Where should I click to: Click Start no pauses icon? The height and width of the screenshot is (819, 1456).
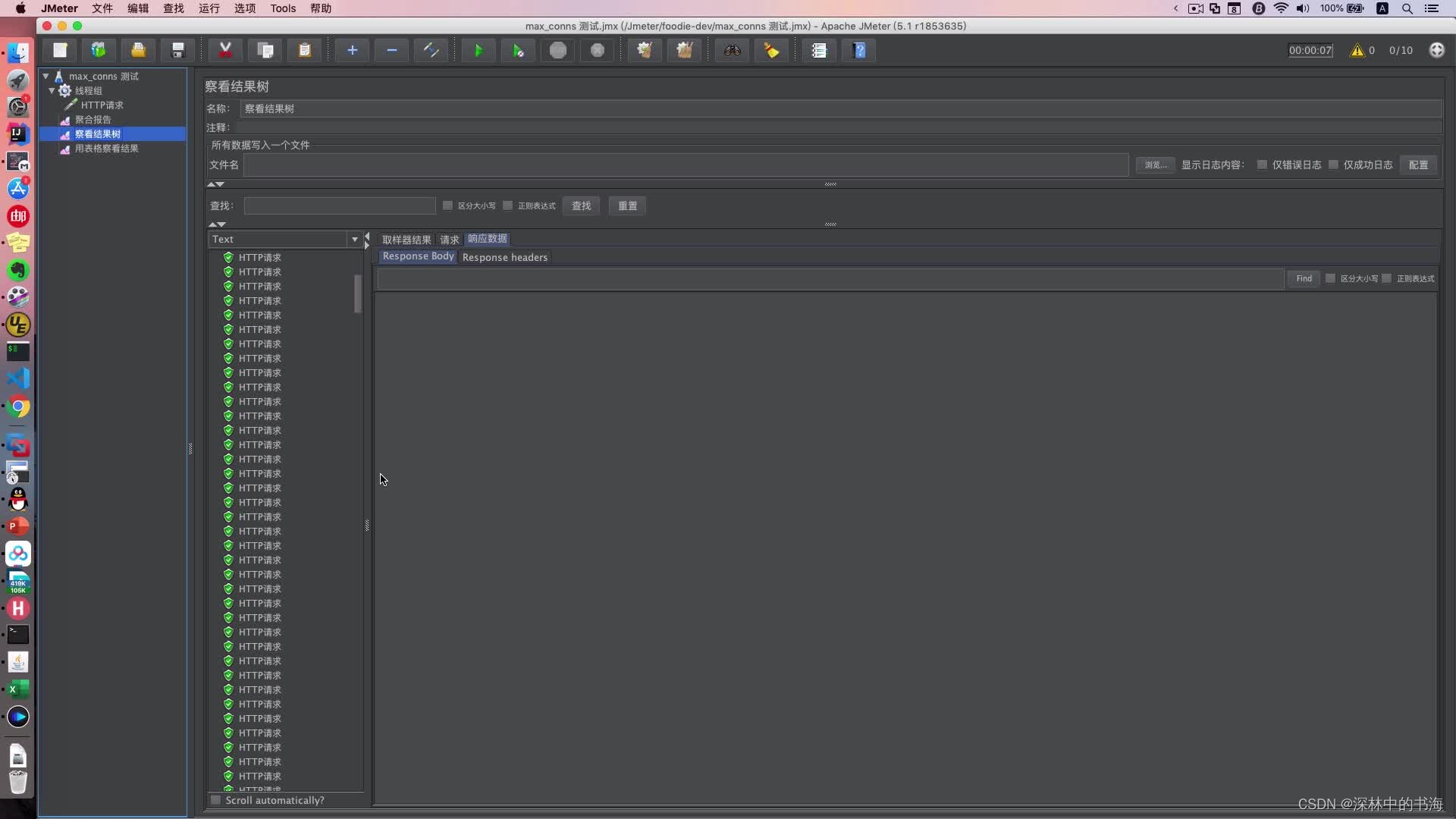[518, 51]
